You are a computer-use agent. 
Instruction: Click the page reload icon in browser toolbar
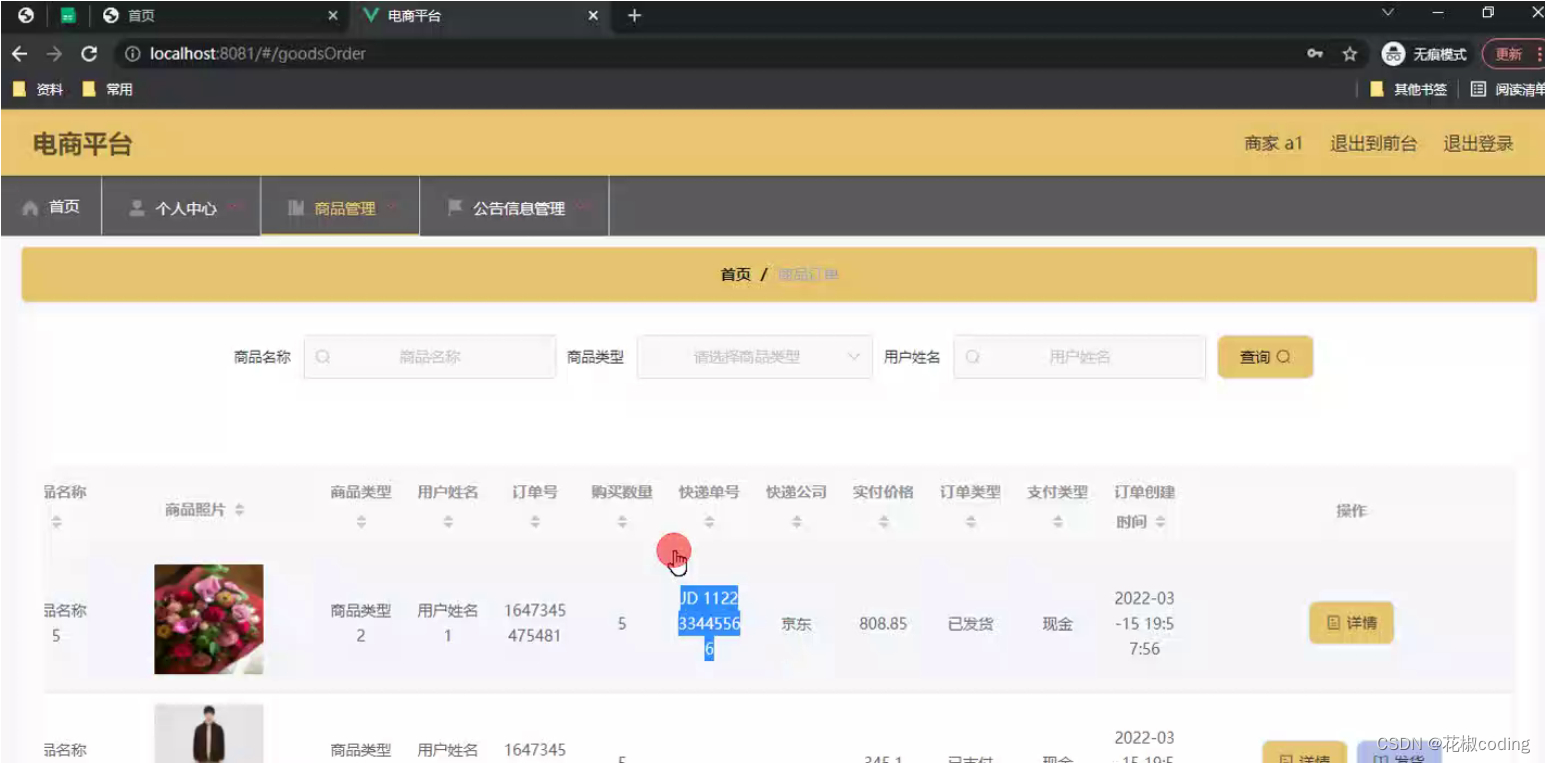89,53
